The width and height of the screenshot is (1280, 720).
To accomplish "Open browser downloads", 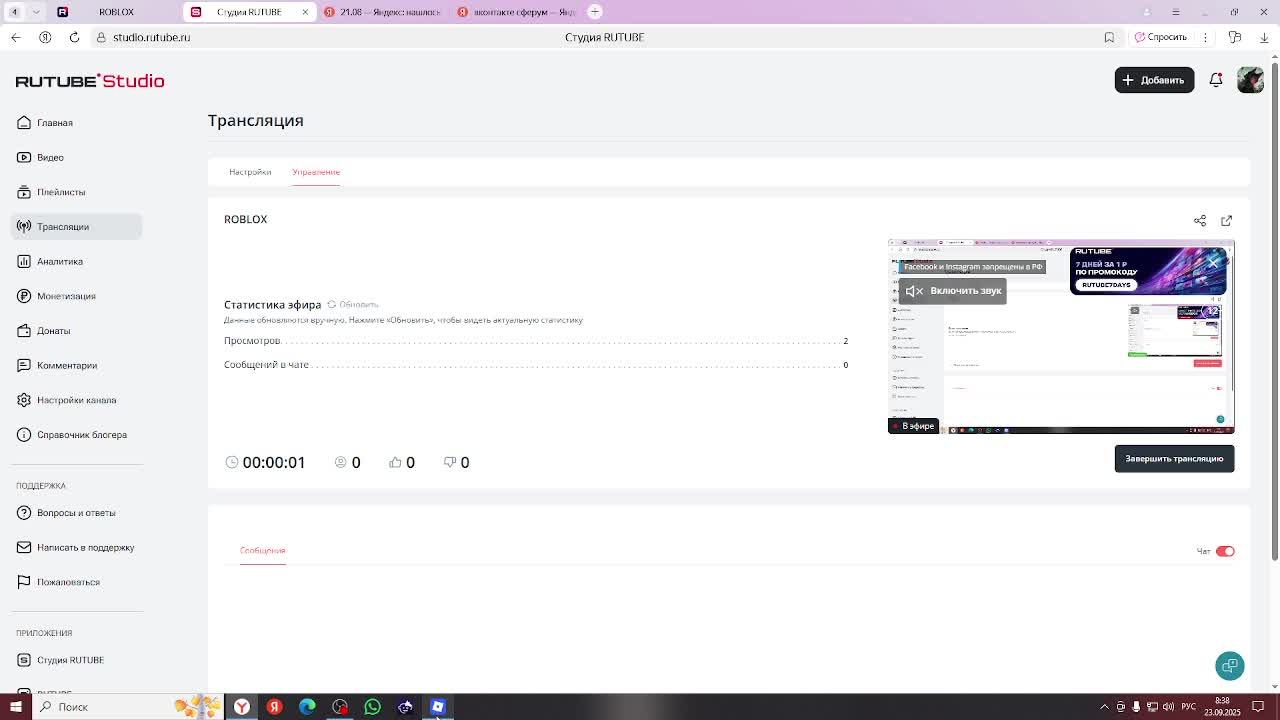I will click(x=1264, y=37).
